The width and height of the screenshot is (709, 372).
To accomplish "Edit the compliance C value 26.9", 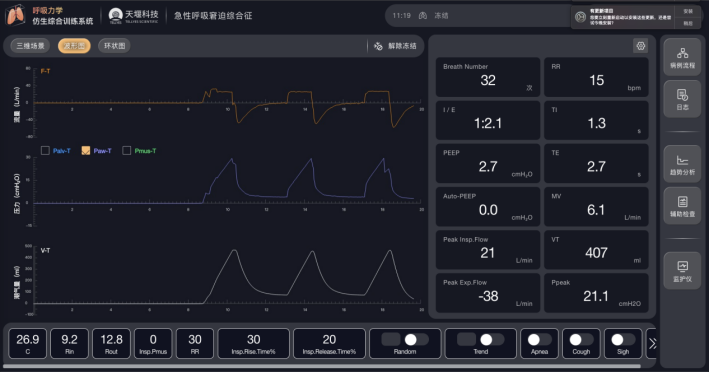I will (x=28, y=344).
